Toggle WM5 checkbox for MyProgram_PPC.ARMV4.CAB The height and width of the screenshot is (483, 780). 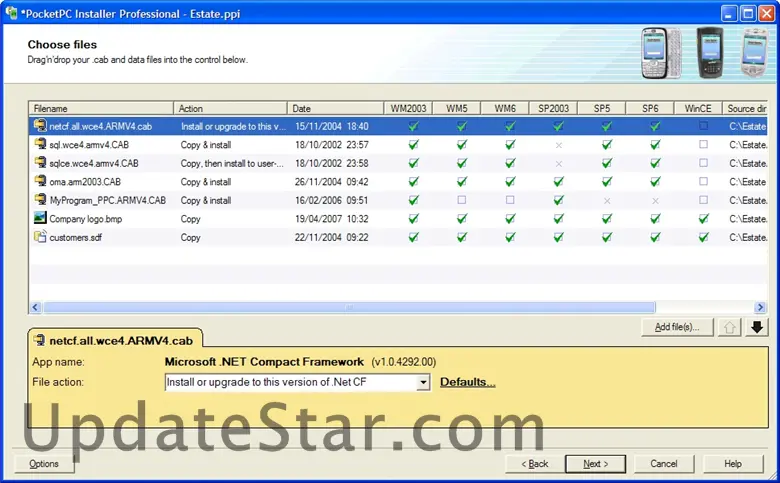462,200
